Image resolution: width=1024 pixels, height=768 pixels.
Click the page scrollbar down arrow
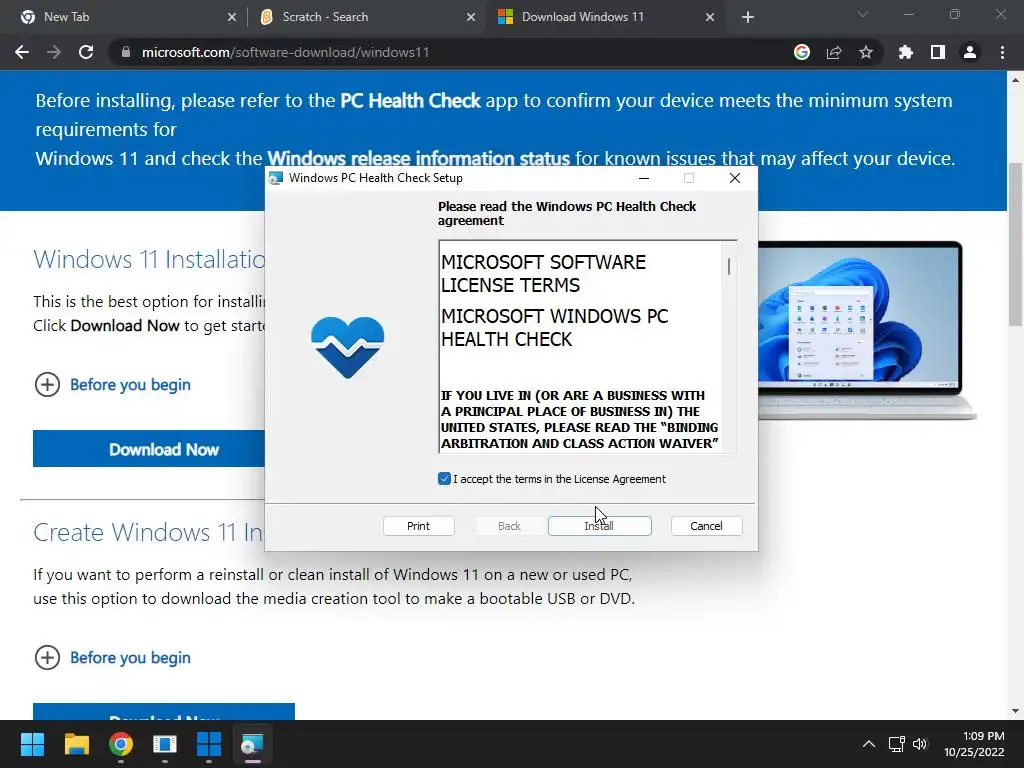(1016, 711)
